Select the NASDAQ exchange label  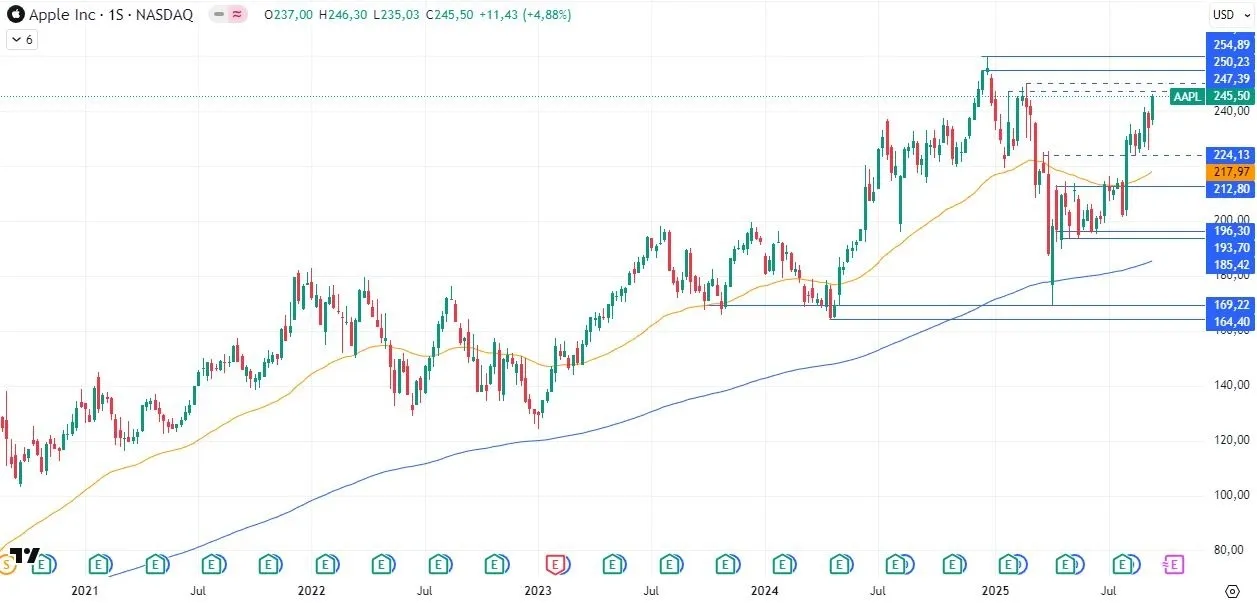(x=169, y=15)
